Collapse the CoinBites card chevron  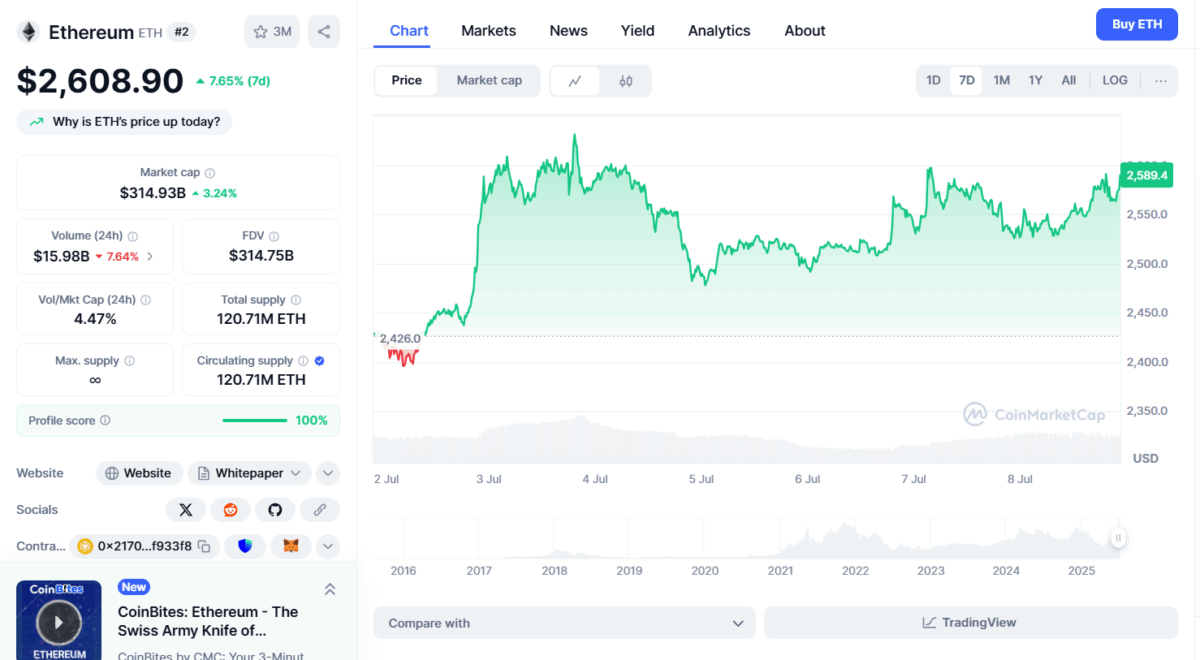(329, 590)
